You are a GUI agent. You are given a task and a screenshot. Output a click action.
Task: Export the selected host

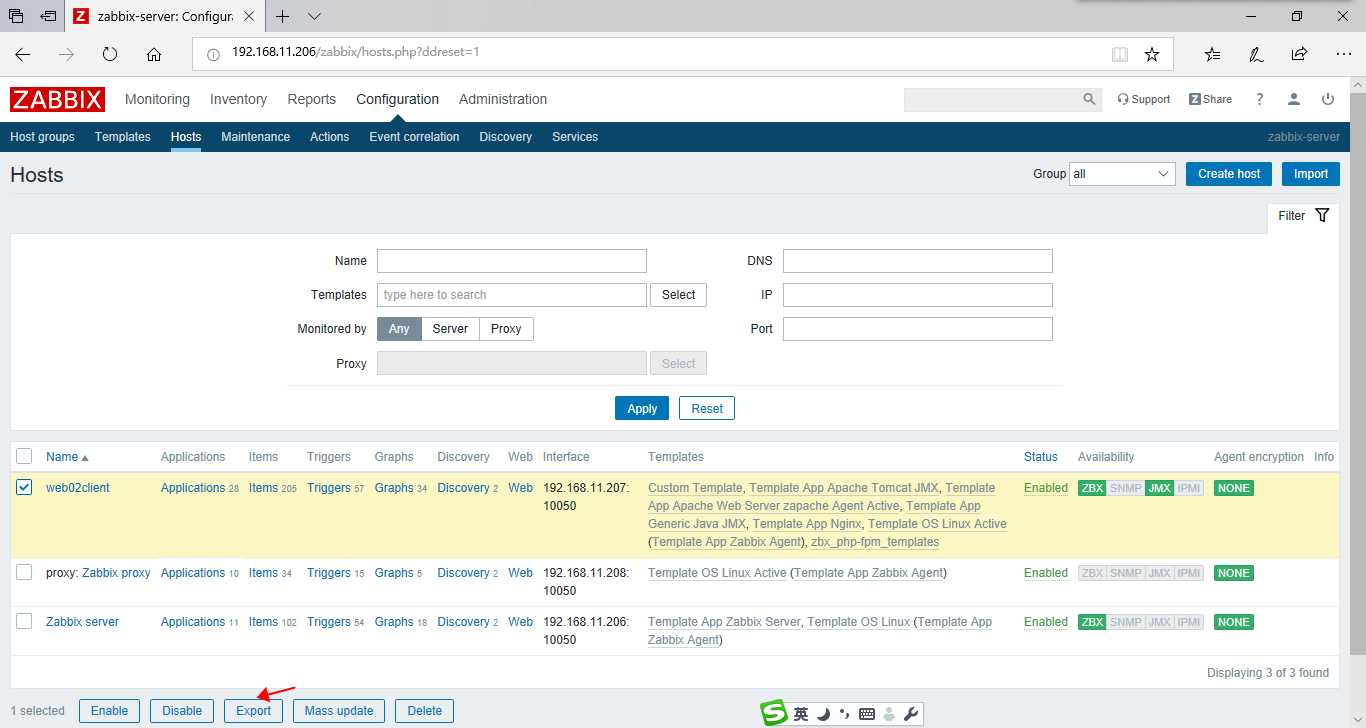[x=253, y=711]
